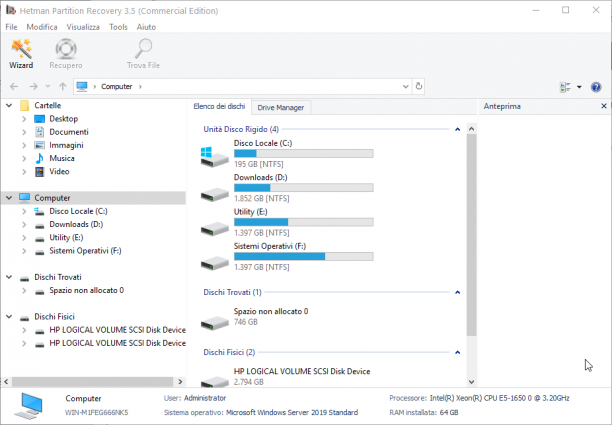The width and height of the screenshot is (612, 425).
Task: Click the blue help question mark icon
Action: click(x=596, y=87)
